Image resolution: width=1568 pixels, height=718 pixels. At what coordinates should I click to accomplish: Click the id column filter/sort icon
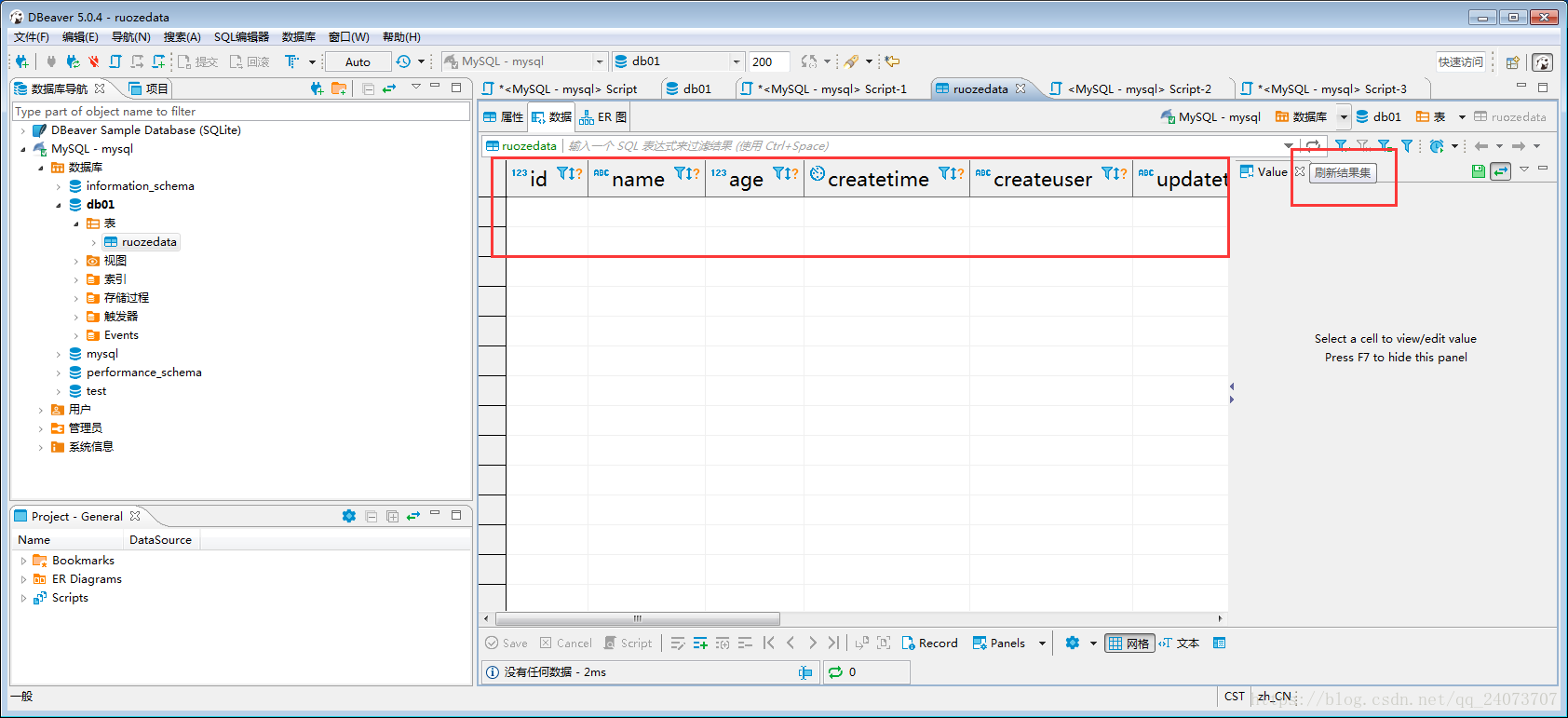point(569,173)
